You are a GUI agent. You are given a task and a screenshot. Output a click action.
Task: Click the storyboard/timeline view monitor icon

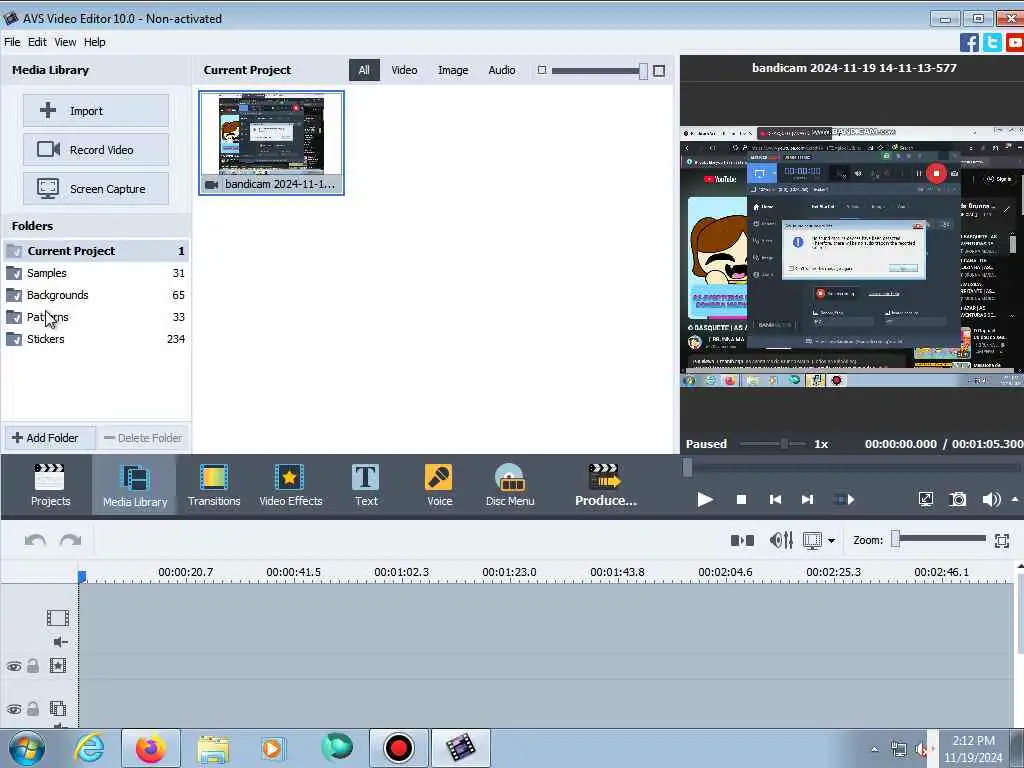tap(812, 540)
